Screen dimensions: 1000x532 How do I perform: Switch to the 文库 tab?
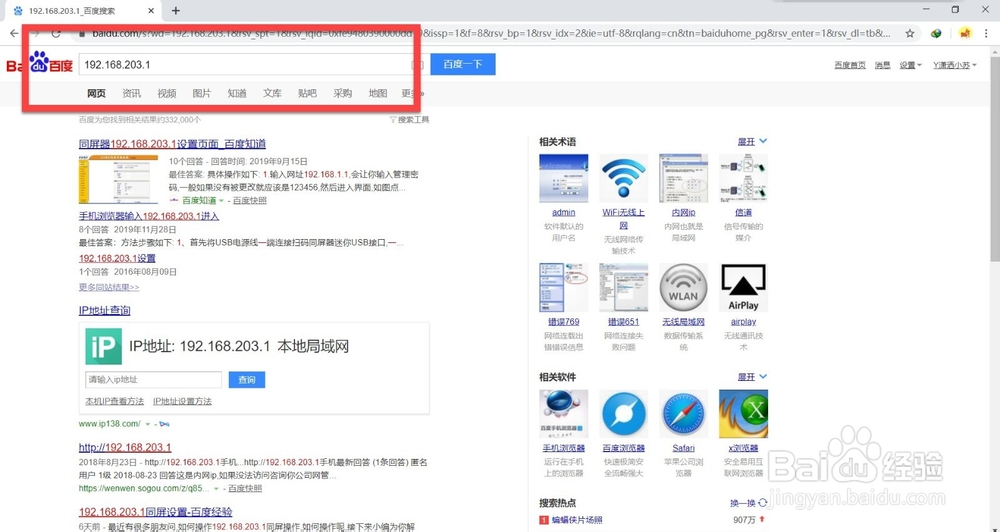(x=272, y=93)
